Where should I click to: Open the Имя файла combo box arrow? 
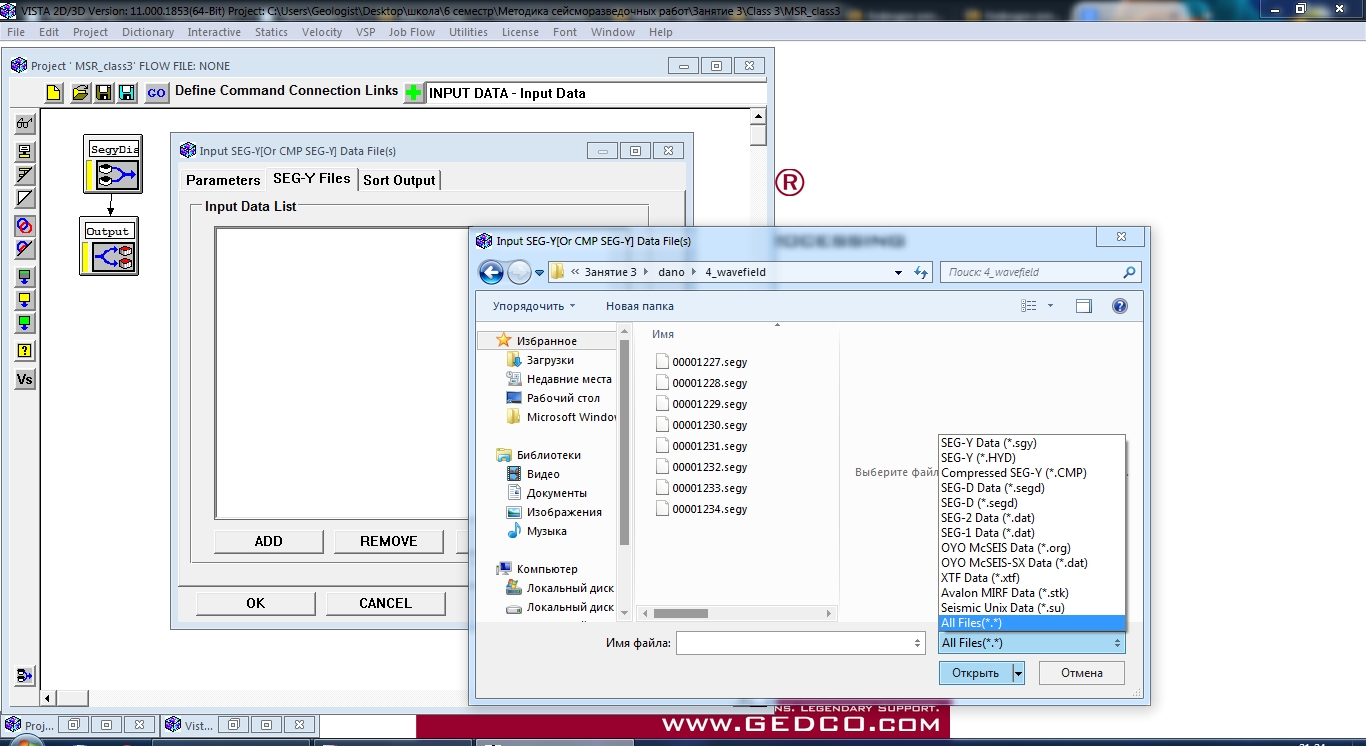tap(918, 643)
